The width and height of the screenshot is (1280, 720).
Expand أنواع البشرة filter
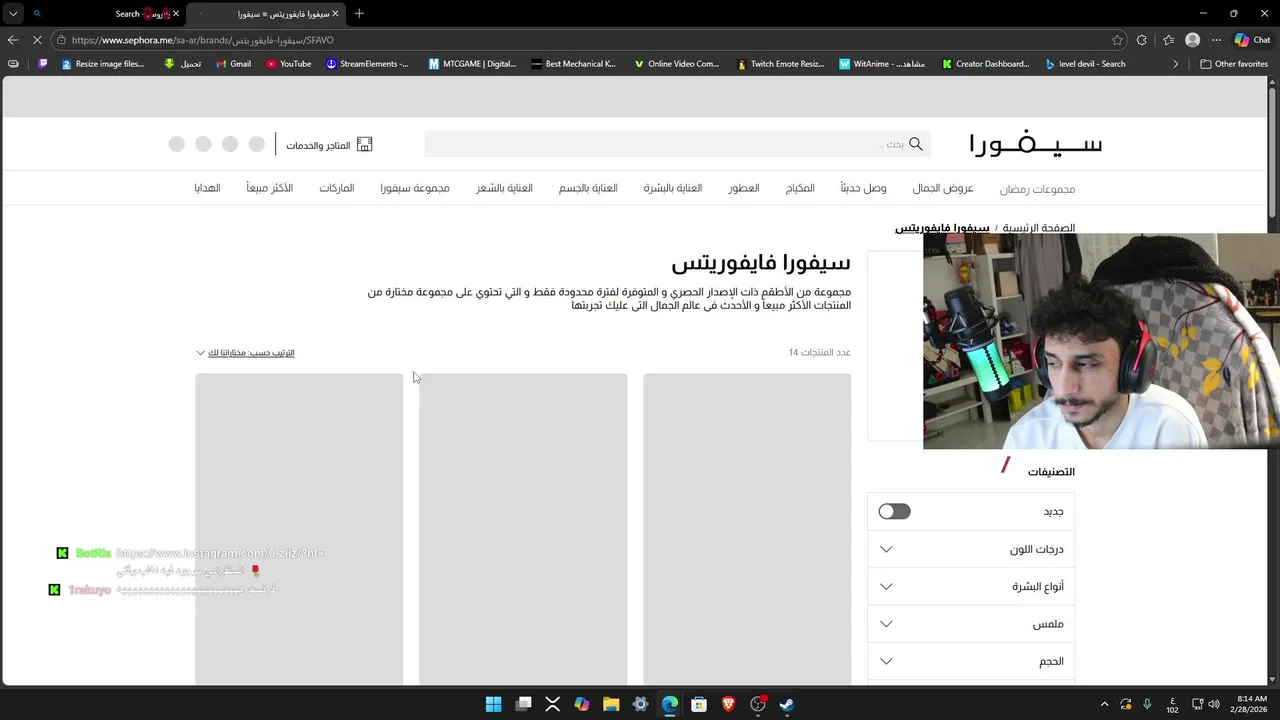(x=971, y=587)
